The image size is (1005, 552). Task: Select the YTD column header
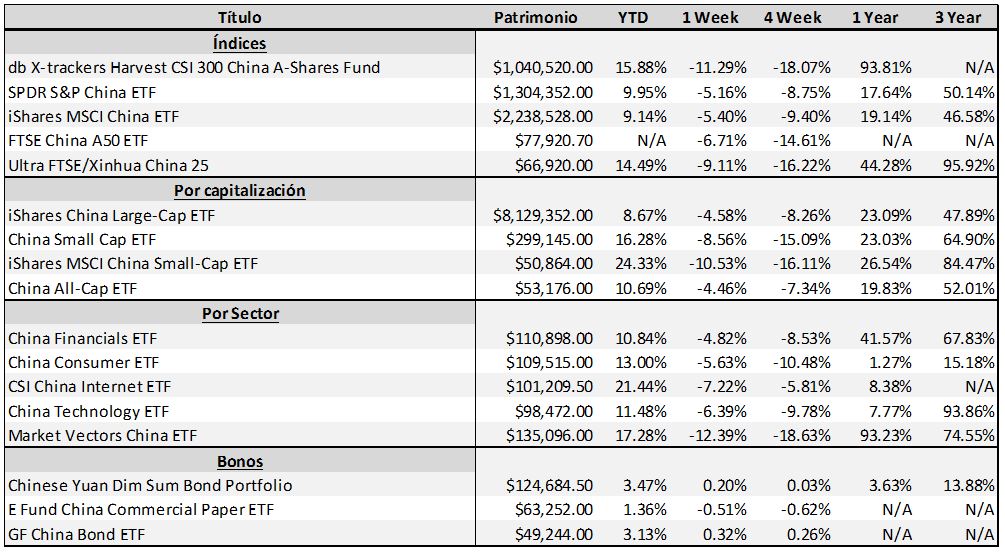coord(632,18)
